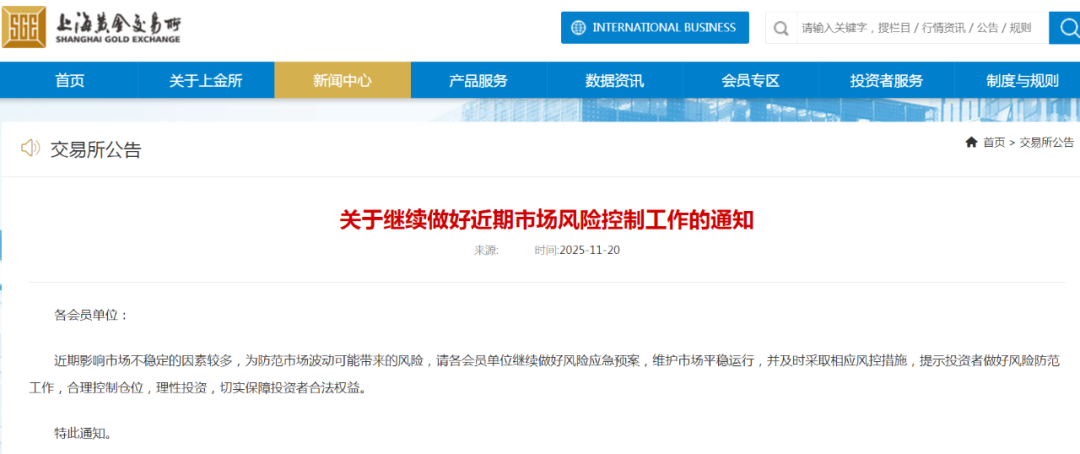This screenshot has height=454, width=1080.
Task: Open the 产品服务 navigation menu
Action: [479, 81]
